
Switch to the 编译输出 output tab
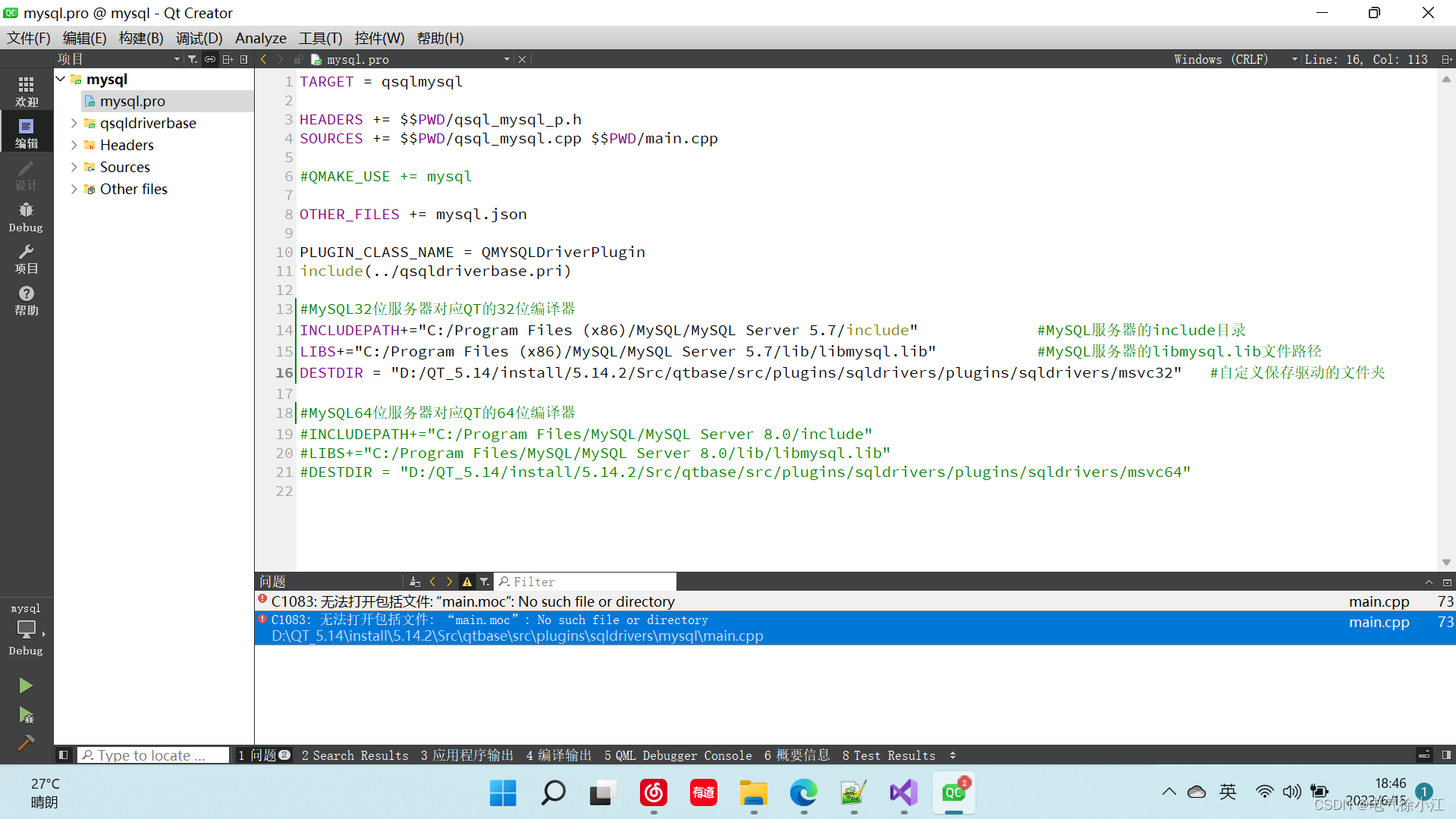coord(558,755)
